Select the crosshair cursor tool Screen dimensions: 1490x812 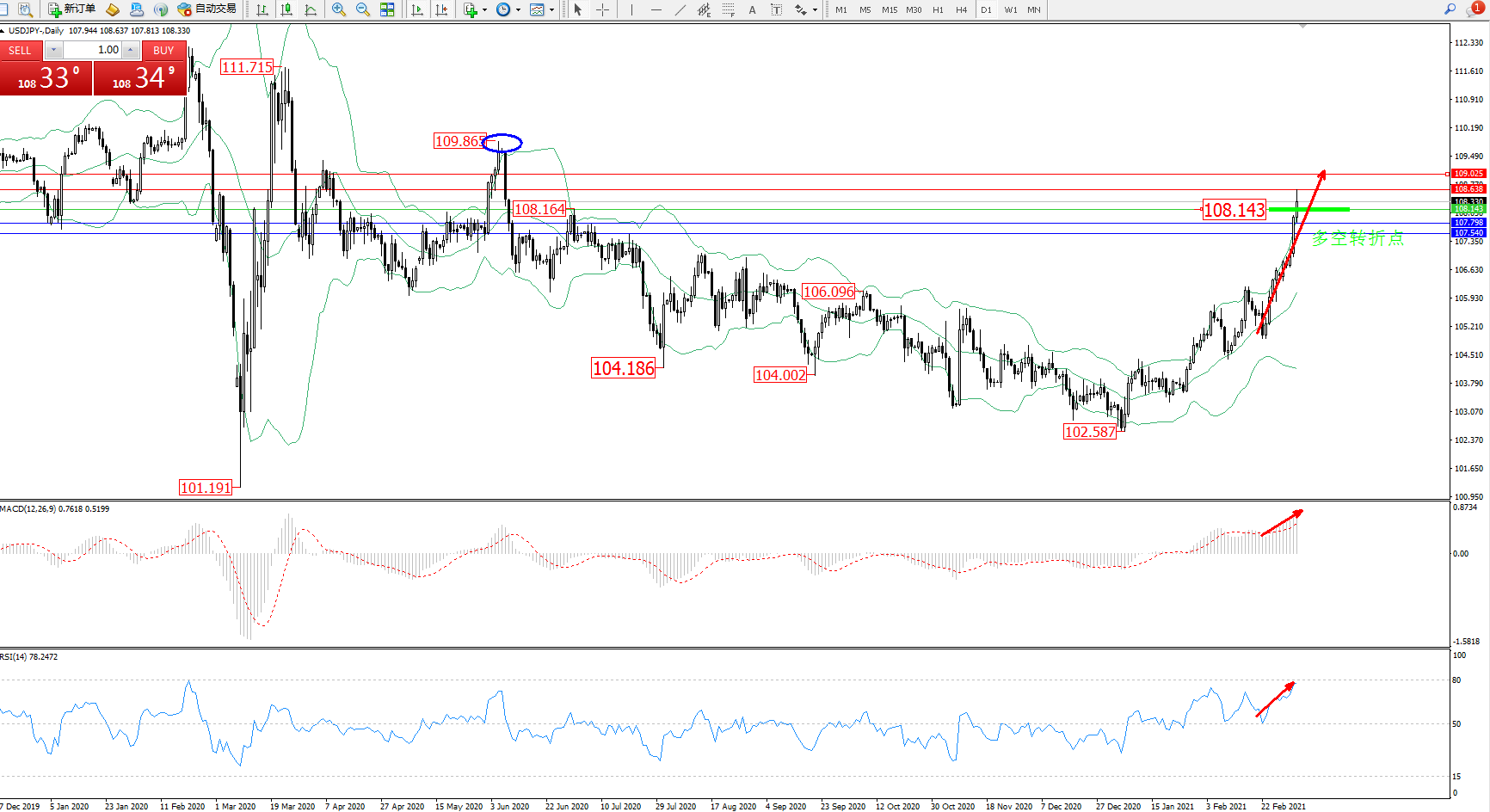coord(602,9)
